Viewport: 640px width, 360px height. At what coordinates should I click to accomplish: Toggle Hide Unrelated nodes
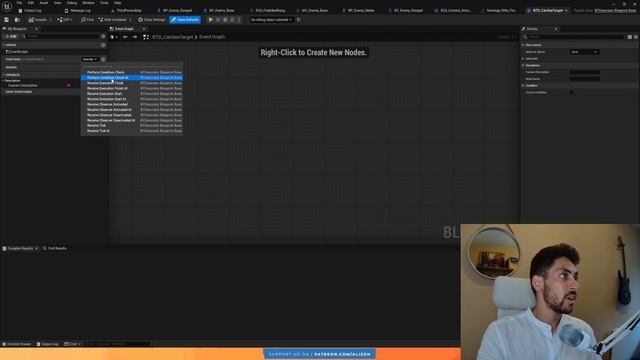point(112,20)
